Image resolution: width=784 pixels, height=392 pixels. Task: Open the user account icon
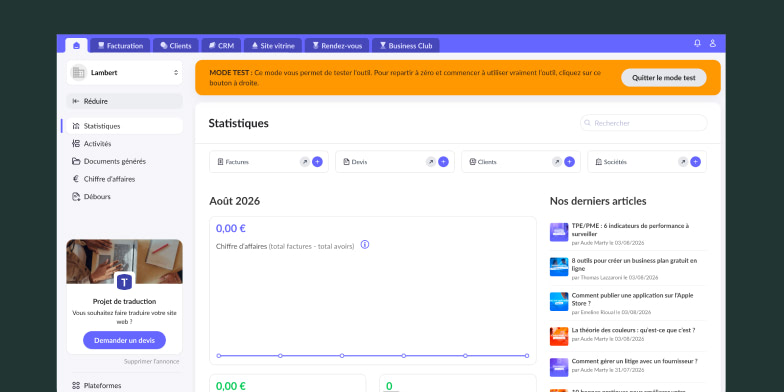coord(712,44)
